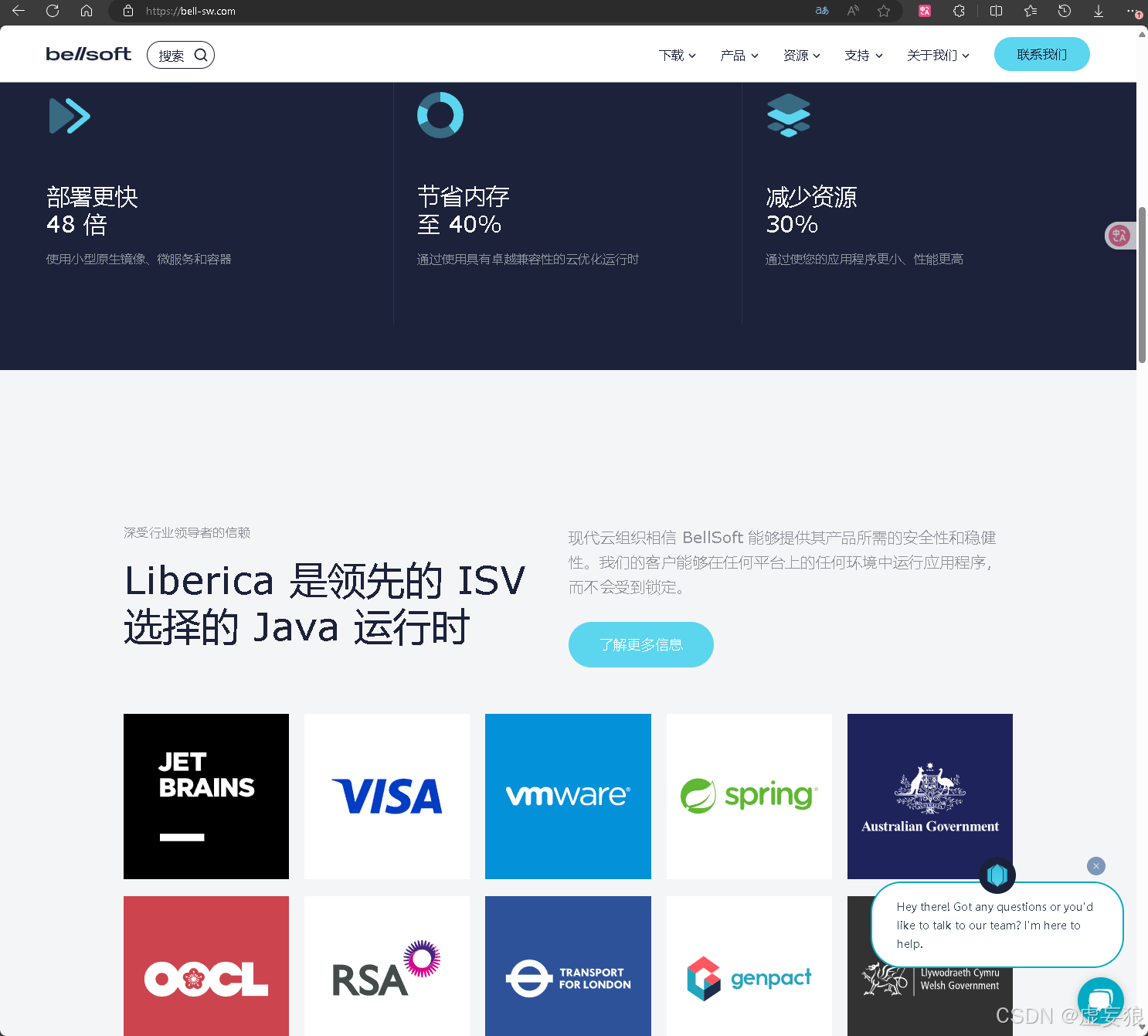The image size is (1148, 1036).
Task: Open the spring logo tile
Action: click(749, 797)
